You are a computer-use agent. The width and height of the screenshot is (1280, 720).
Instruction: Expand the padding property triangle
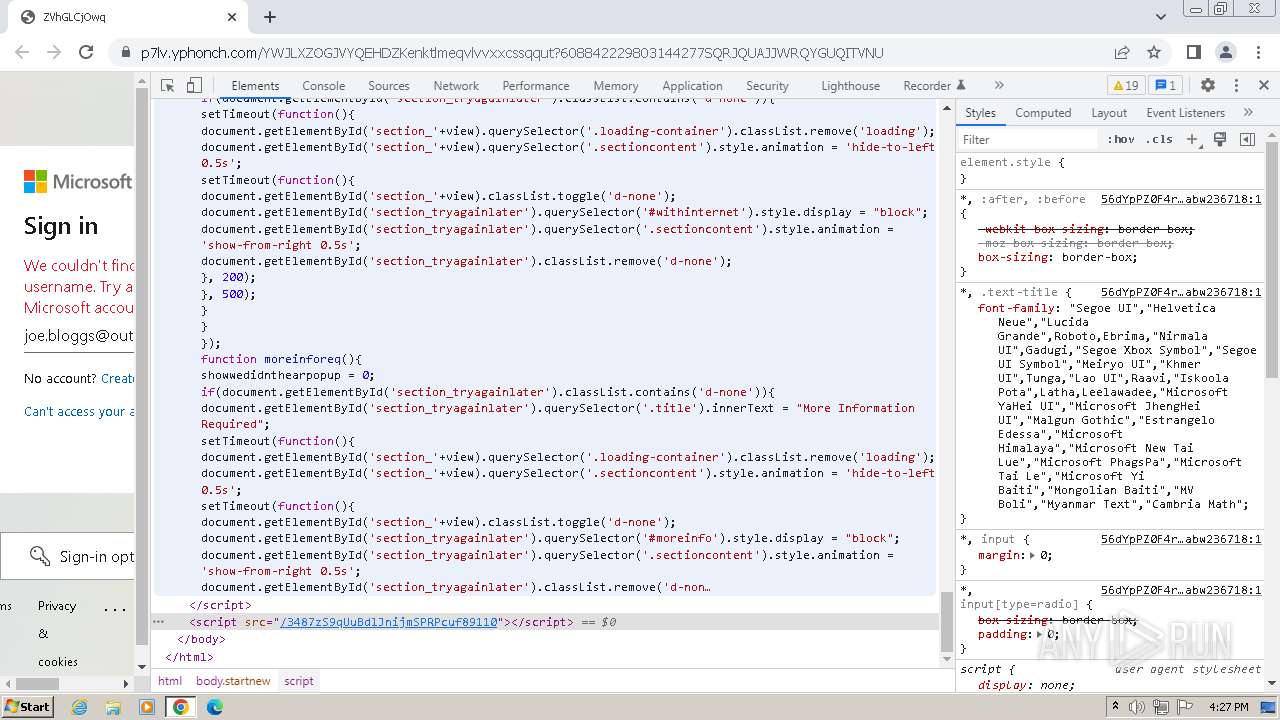1039,634
